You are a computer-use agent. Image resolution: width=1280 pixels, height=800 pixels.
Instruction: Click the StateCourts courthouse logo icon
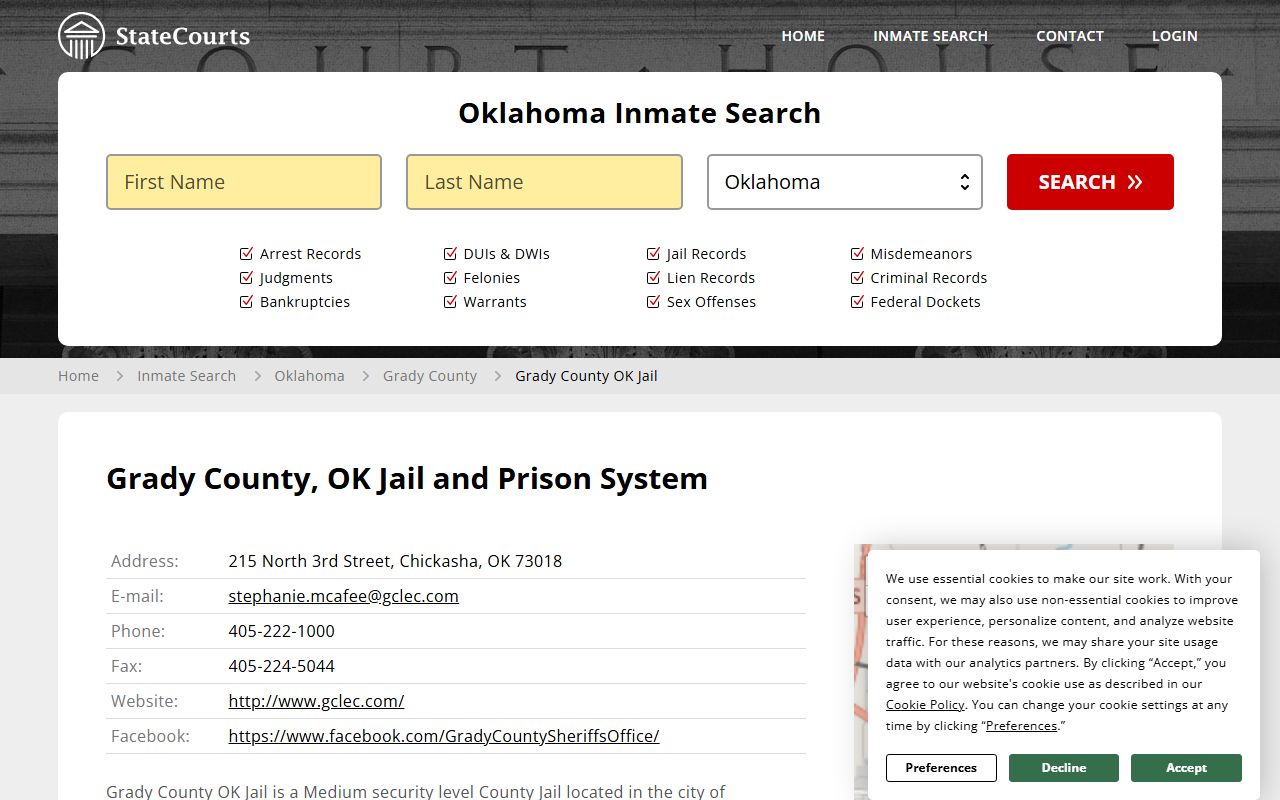coord(81,36)
